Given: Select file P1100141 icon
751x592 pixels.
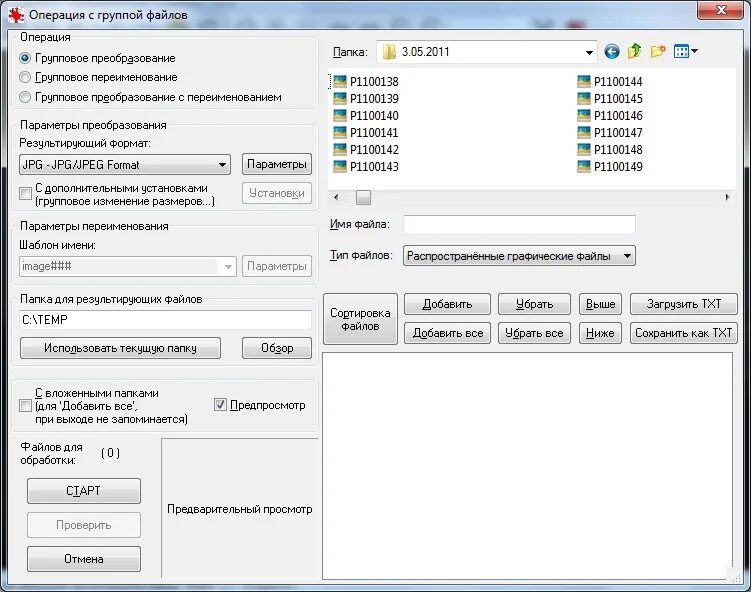Looking at the screenshot, I should (340, 132).
